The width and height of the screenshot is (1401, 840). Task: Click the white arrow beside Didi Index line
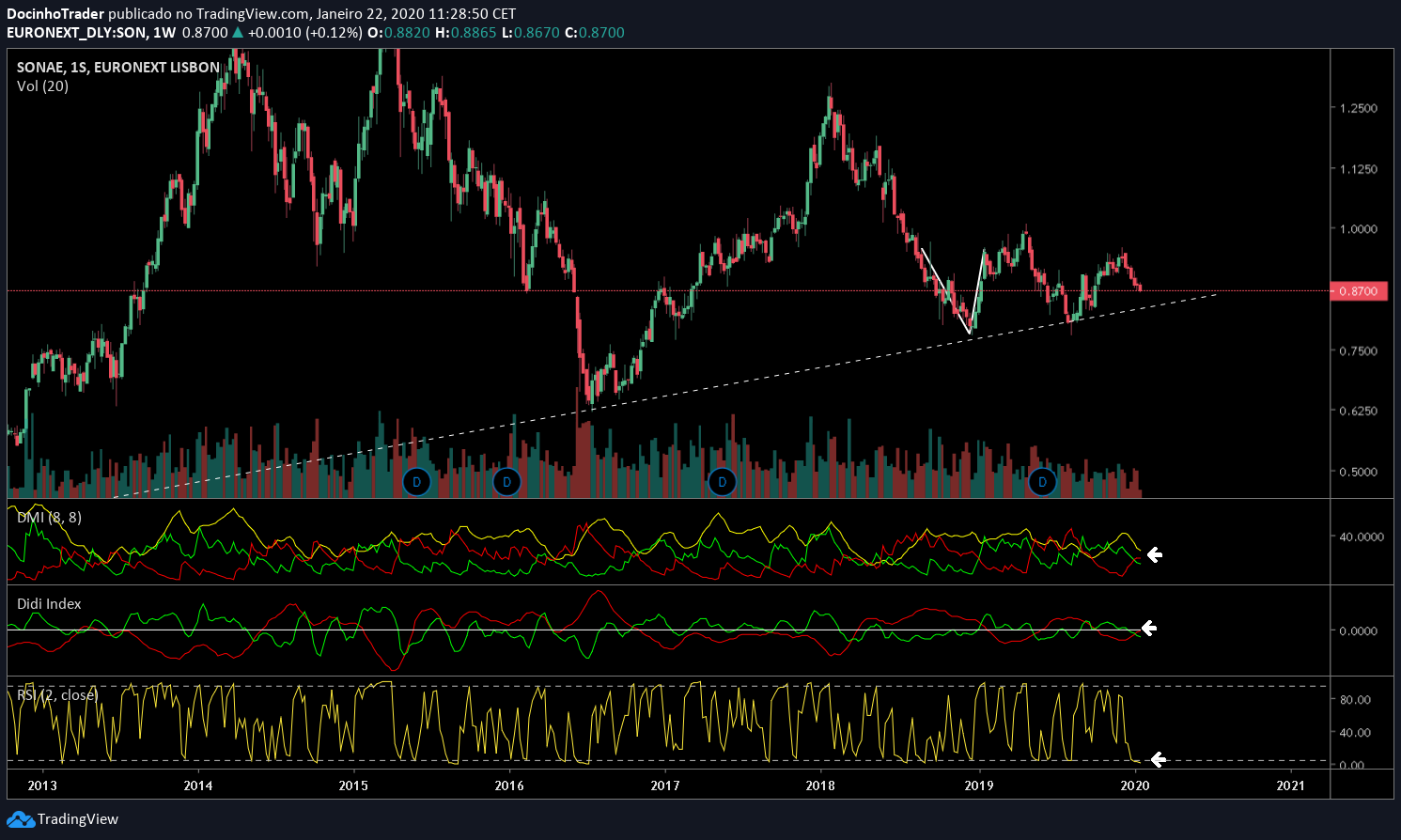[x=1148, y=629]
